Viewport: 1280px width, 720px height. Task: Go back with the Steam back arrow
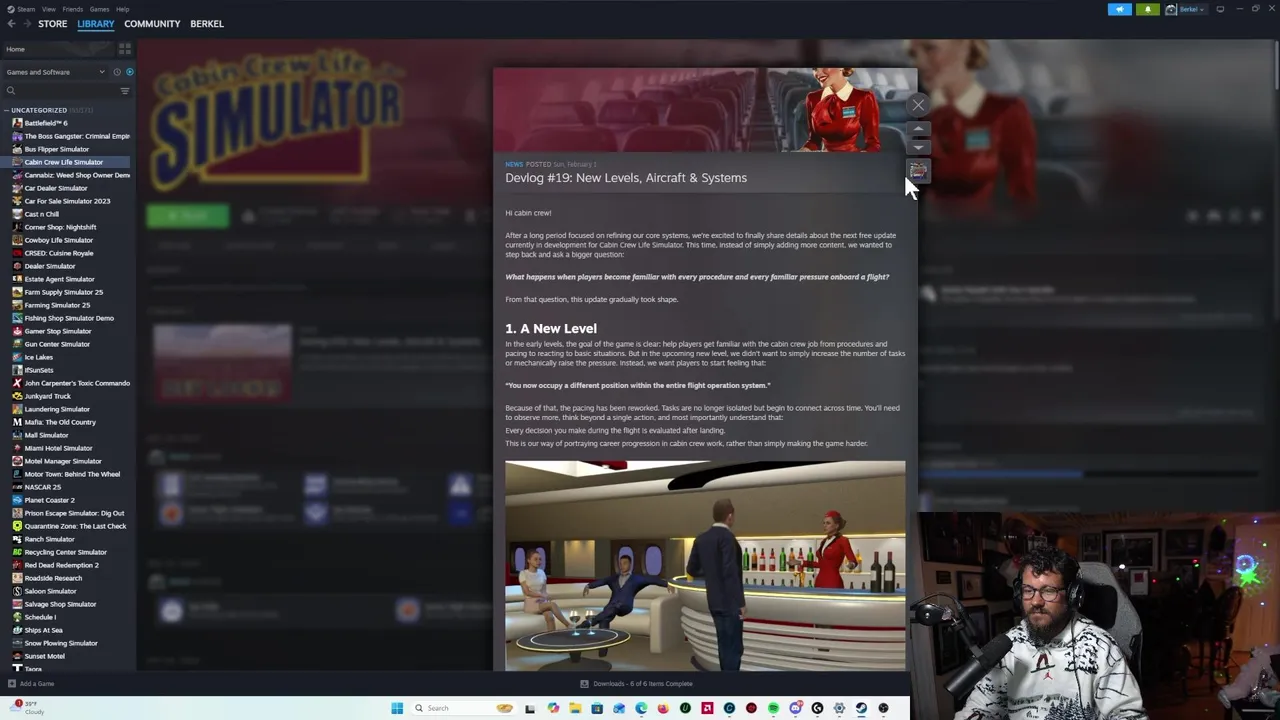coord(11,24)
